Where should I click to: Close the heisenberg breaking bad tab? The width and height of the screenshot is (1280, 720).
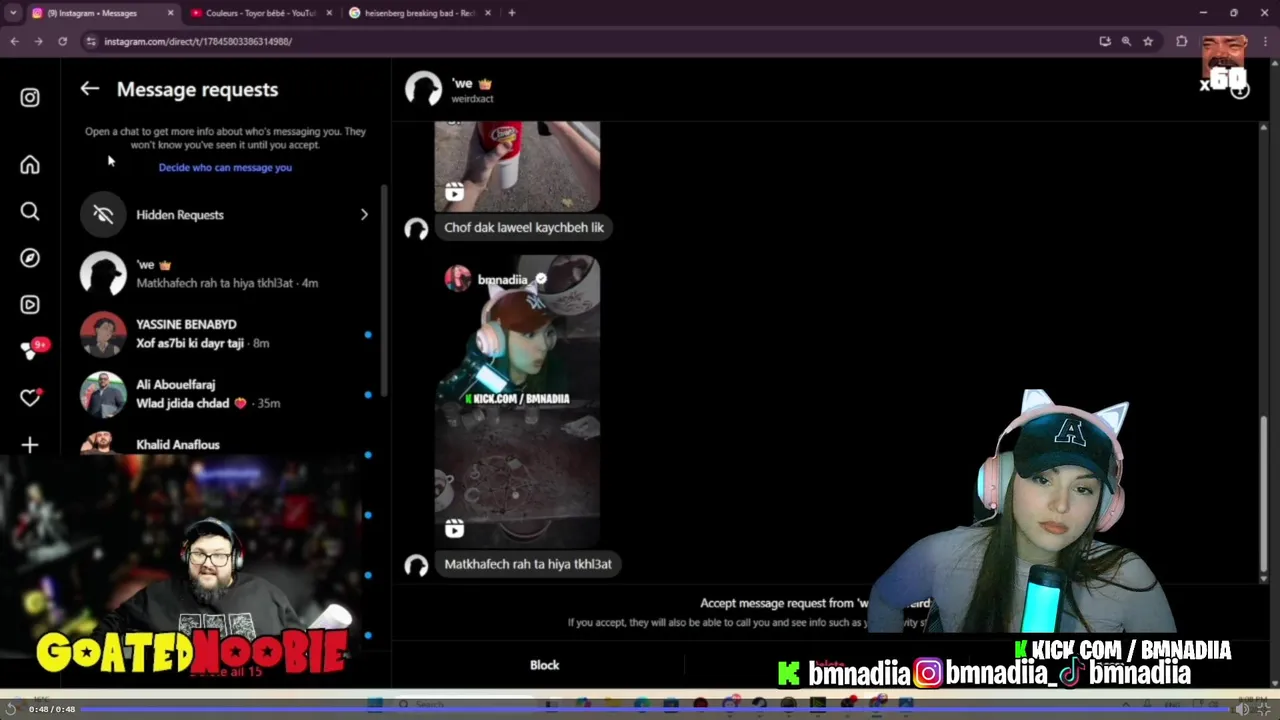tap(488, 13)
